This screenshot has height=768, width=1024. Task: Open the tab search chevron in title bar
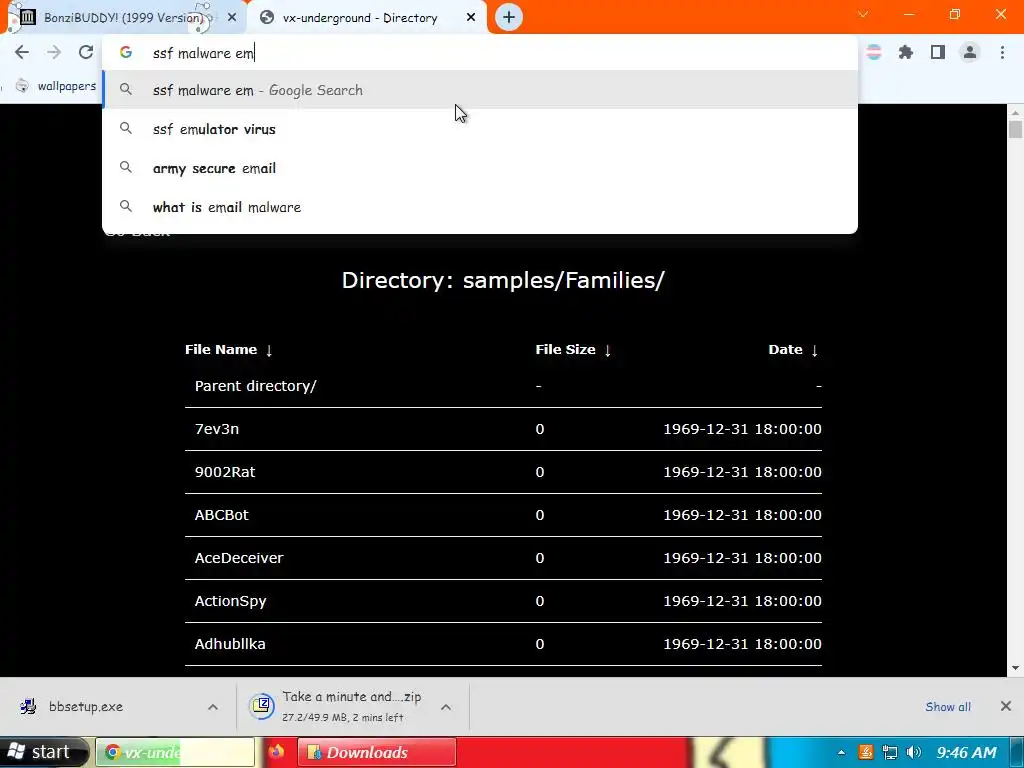(x=863, y=14)
